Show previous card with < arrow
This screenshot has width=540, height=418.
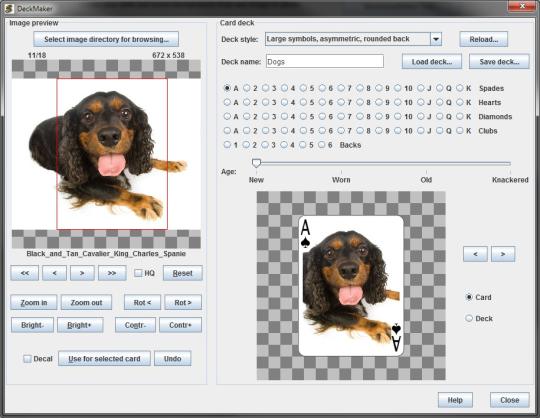coord(475,254)
